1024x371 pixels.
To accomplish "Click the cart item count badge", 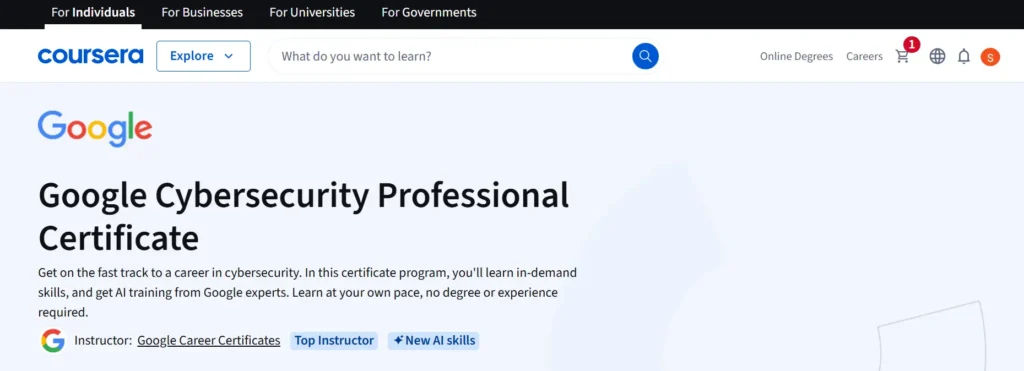I will point(912,44).
